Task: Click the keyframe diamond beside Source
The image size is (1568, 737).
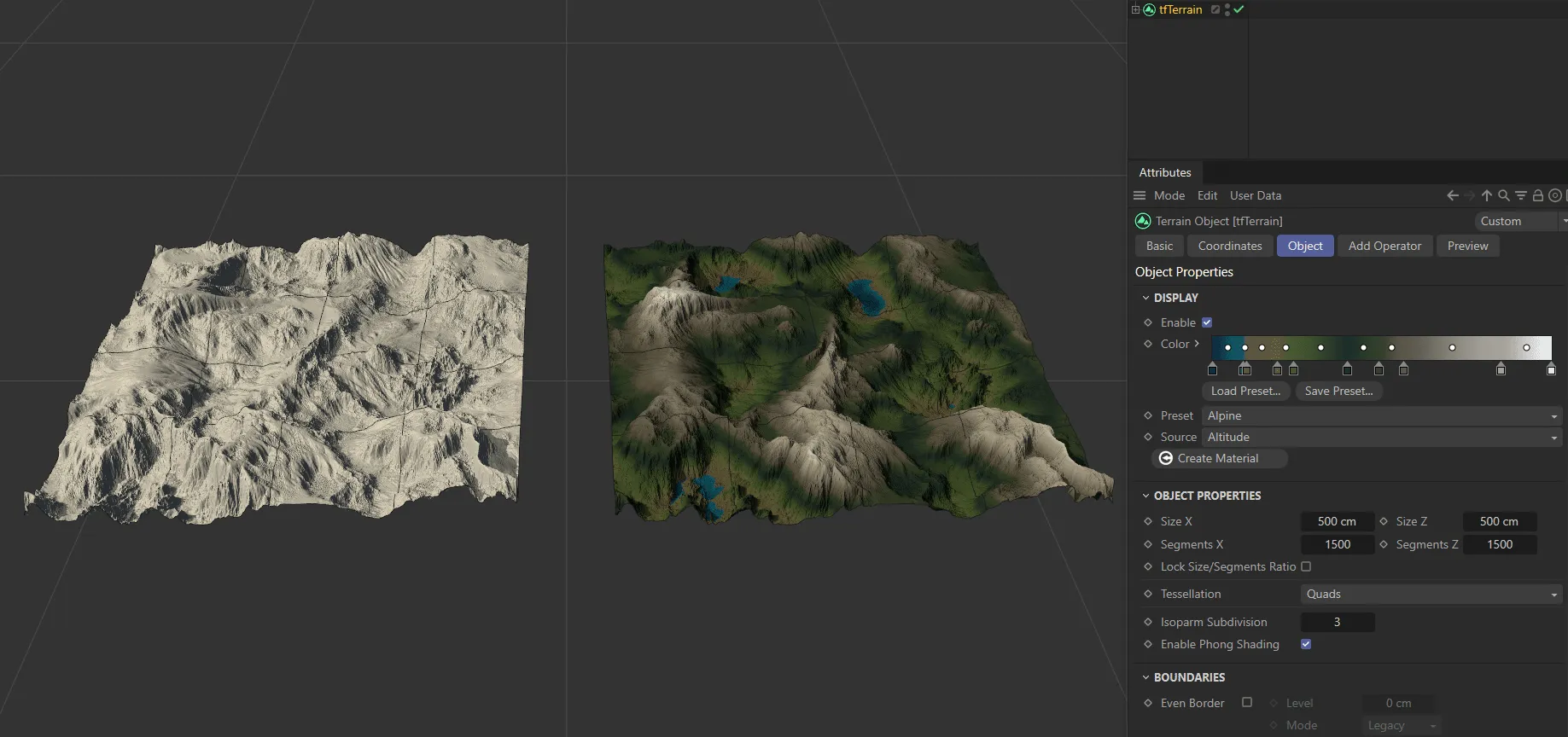Action: [x=1148, y=437]
